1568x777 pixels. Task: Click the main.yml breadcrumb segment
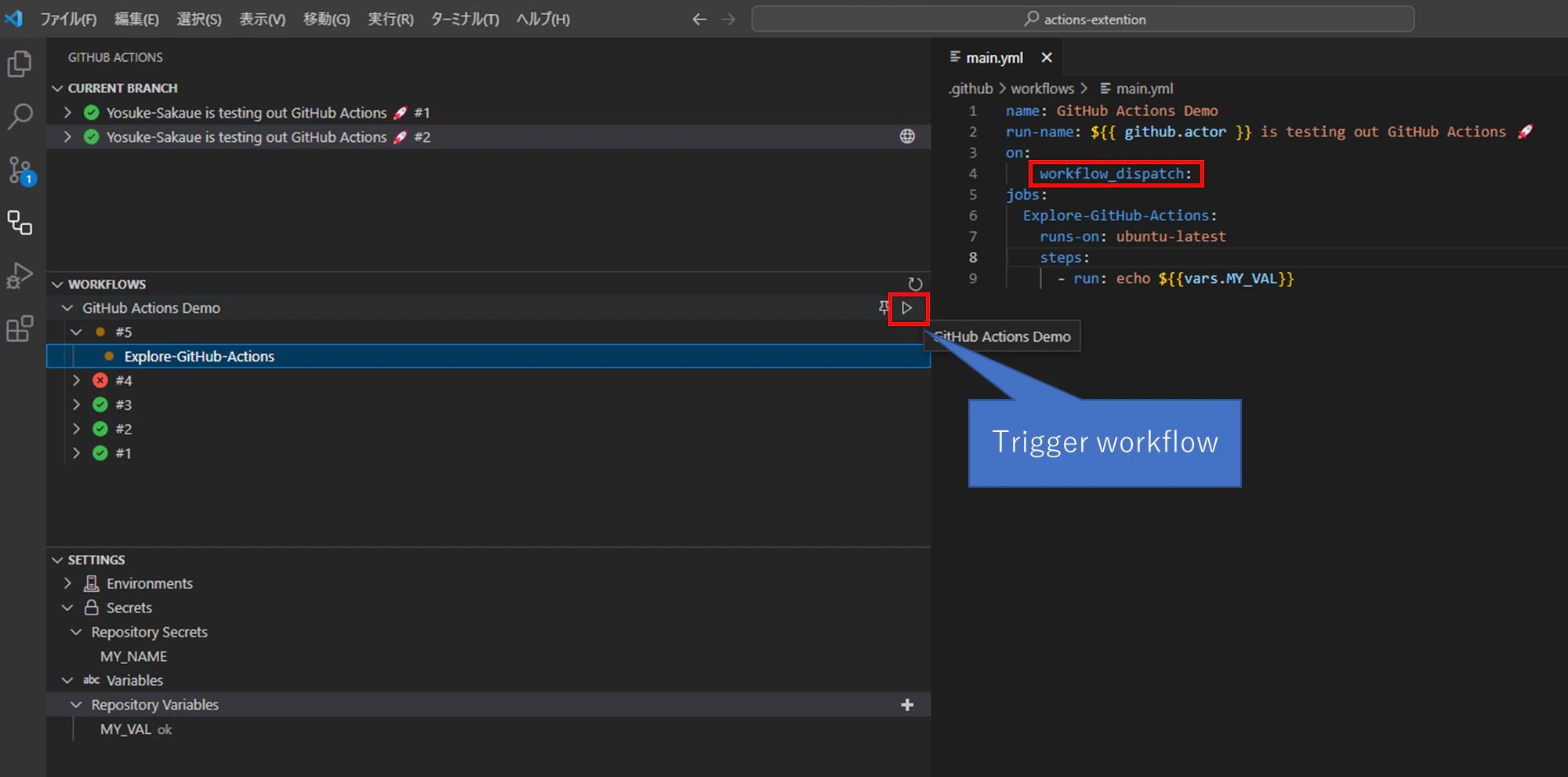click(1145, 89)
